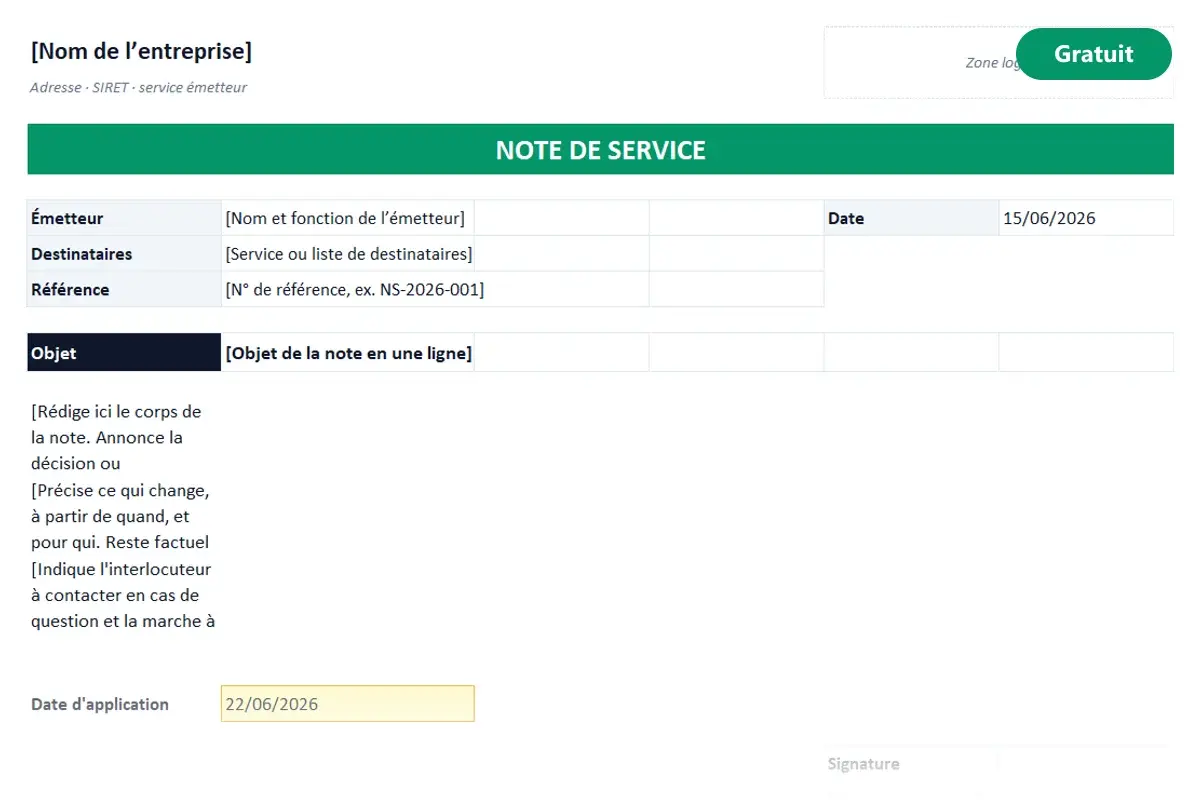This screenshot has height=800, width=1200.
Task: Select the [Nom de l'entreprise] heading
Action: pos(141,50)
